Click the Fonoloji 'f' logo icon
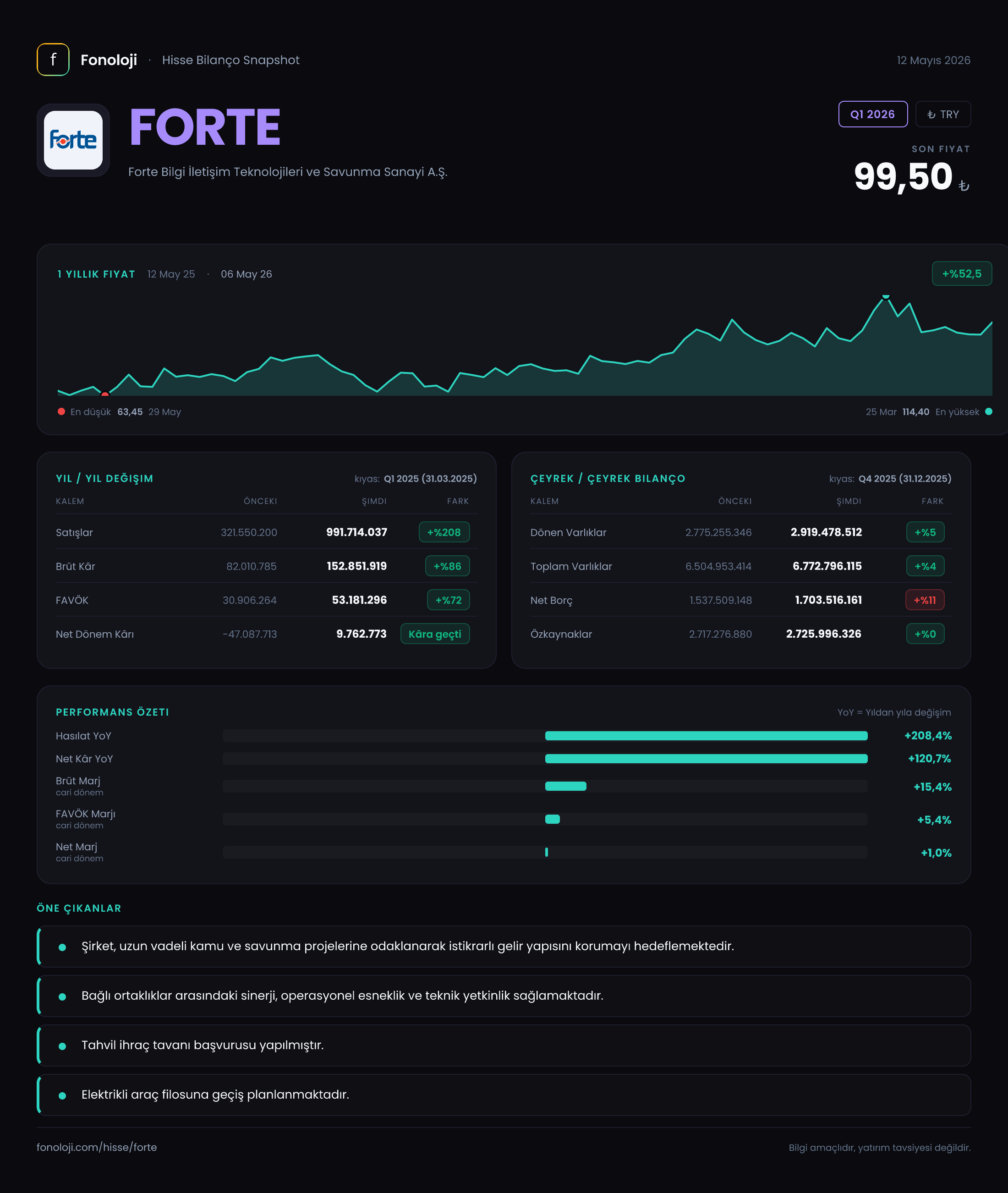This screenshot has height=1193, width=1008. tap(53, 60)
